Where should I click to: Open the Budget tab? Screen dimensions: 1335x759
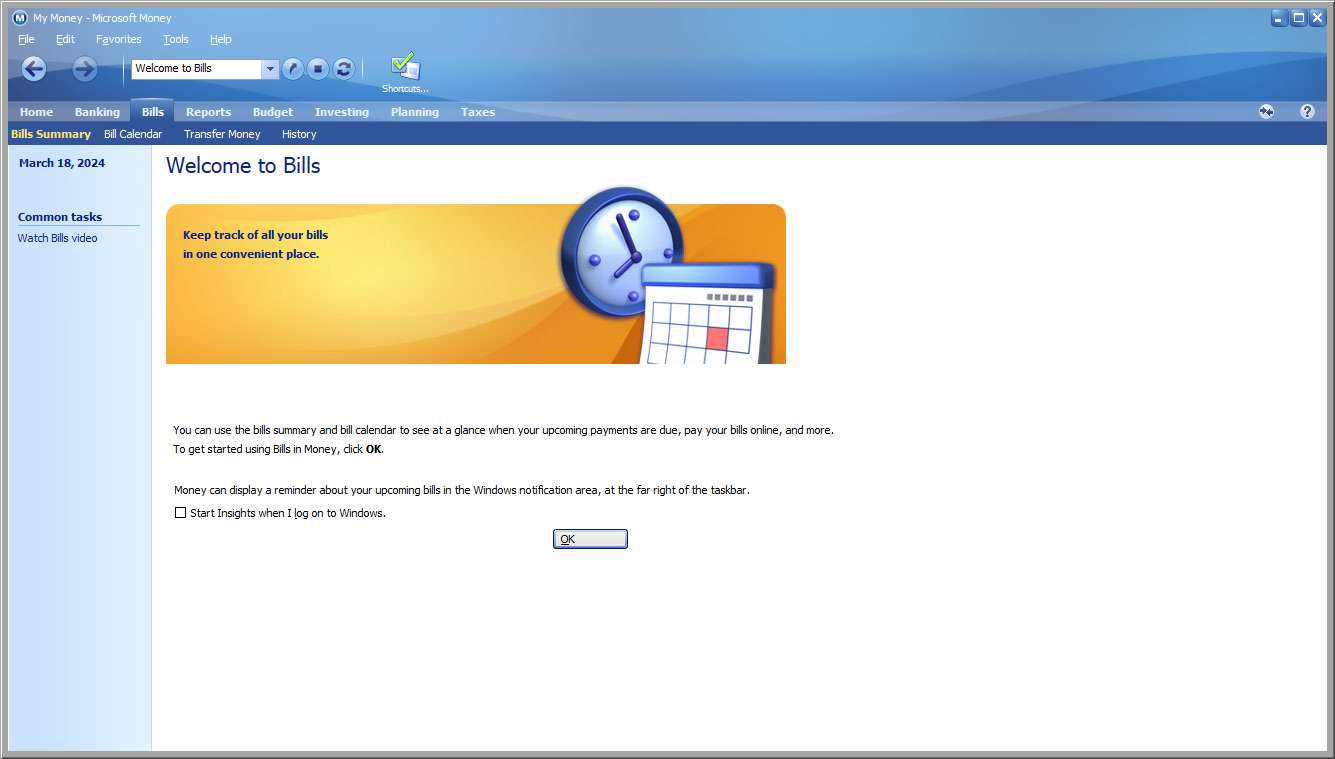(273, 112)
